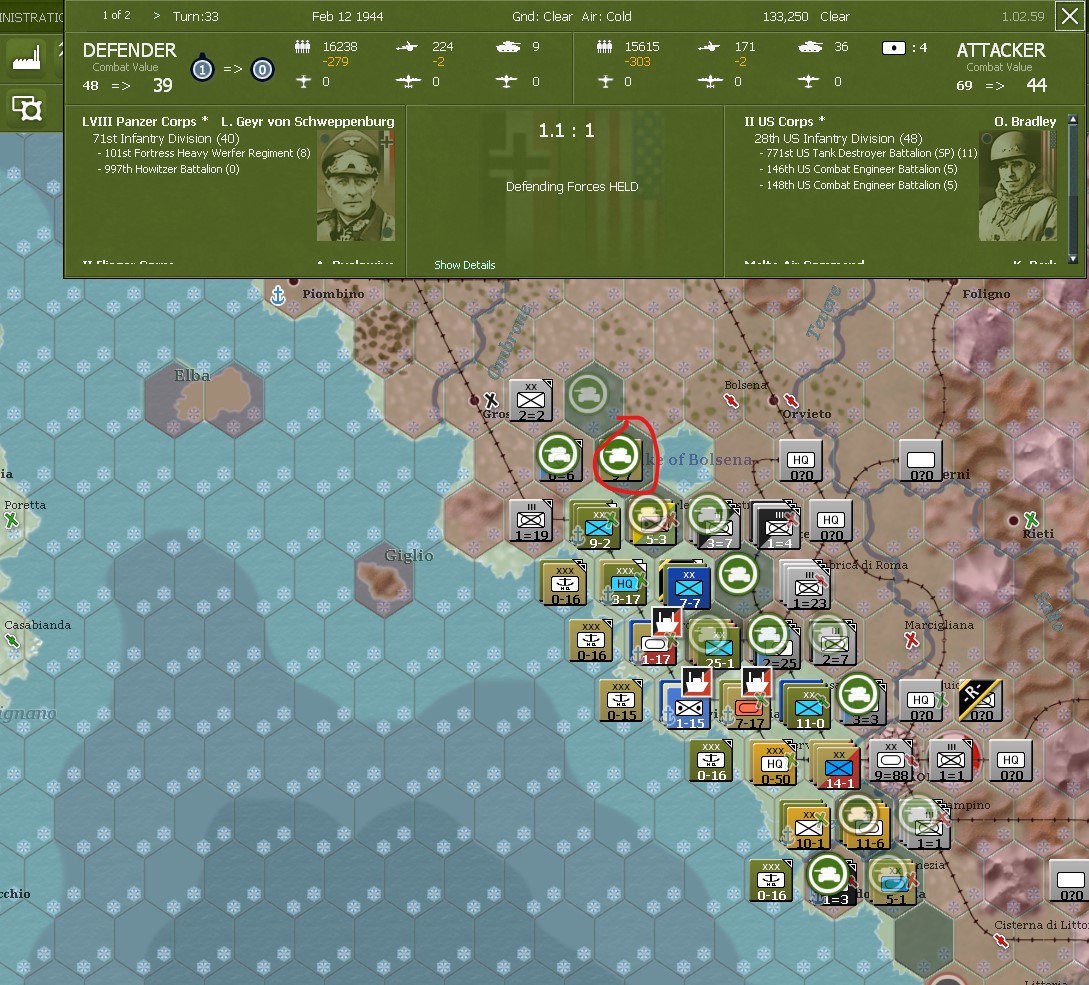1089x985 pixels.
Task: Select the 10-1 yellow division counter
Action: 808,827
